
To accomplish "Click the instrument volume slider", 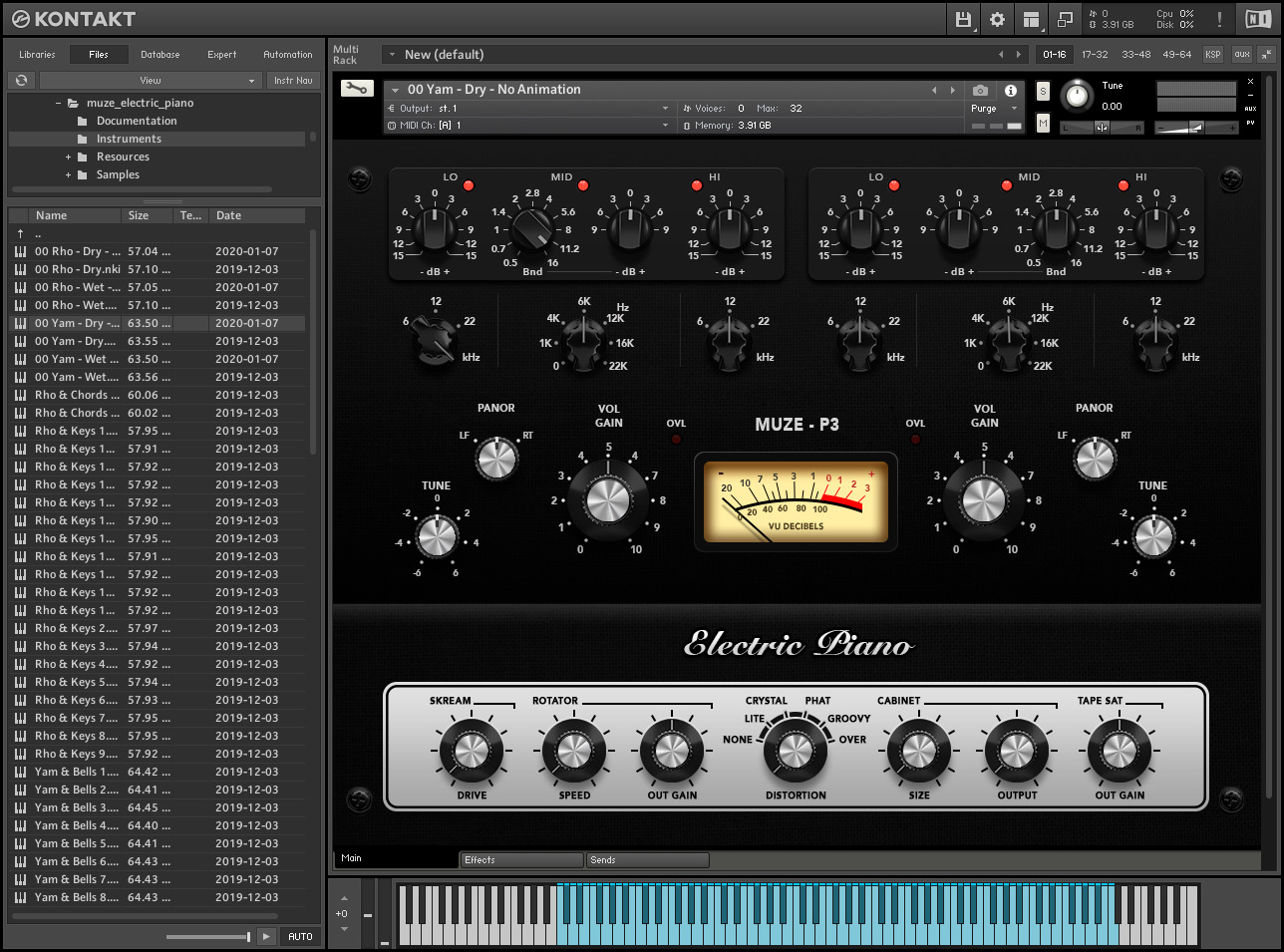I will point(1195,127).
